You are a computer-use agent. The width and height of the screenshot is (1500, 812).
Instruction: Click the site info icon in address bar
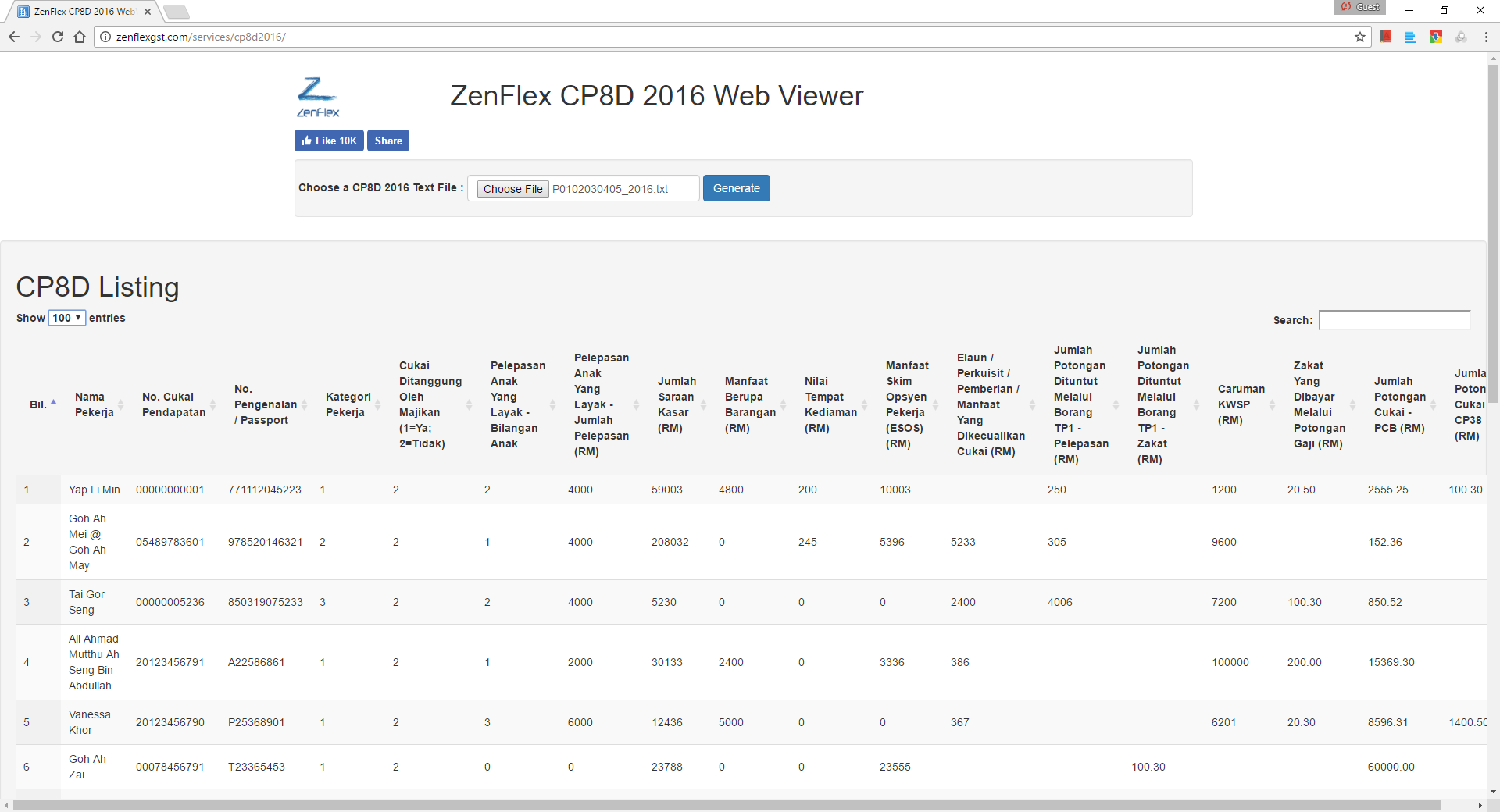[105, 37]
